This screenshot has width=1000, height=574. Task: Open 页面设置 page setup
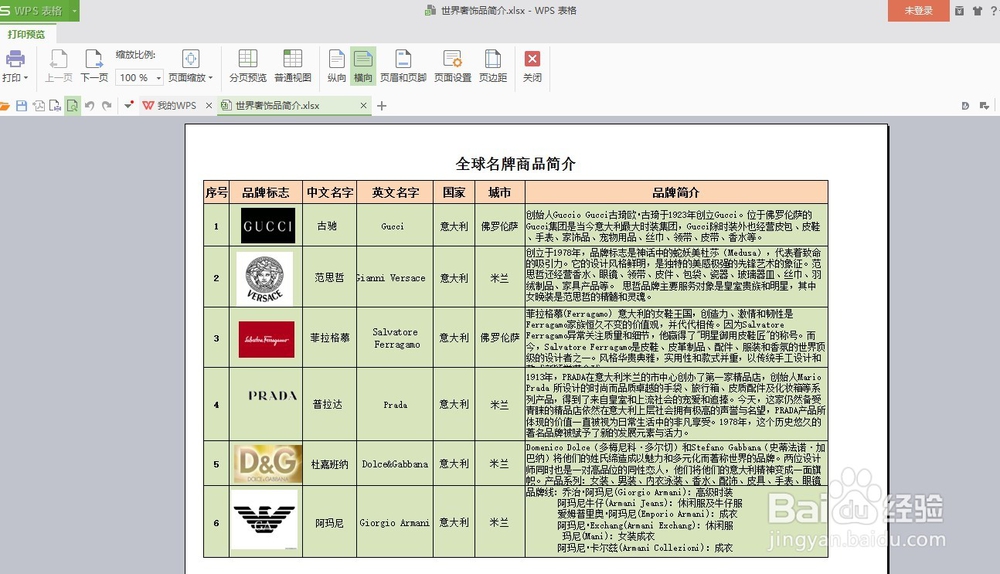coord(452,66)
